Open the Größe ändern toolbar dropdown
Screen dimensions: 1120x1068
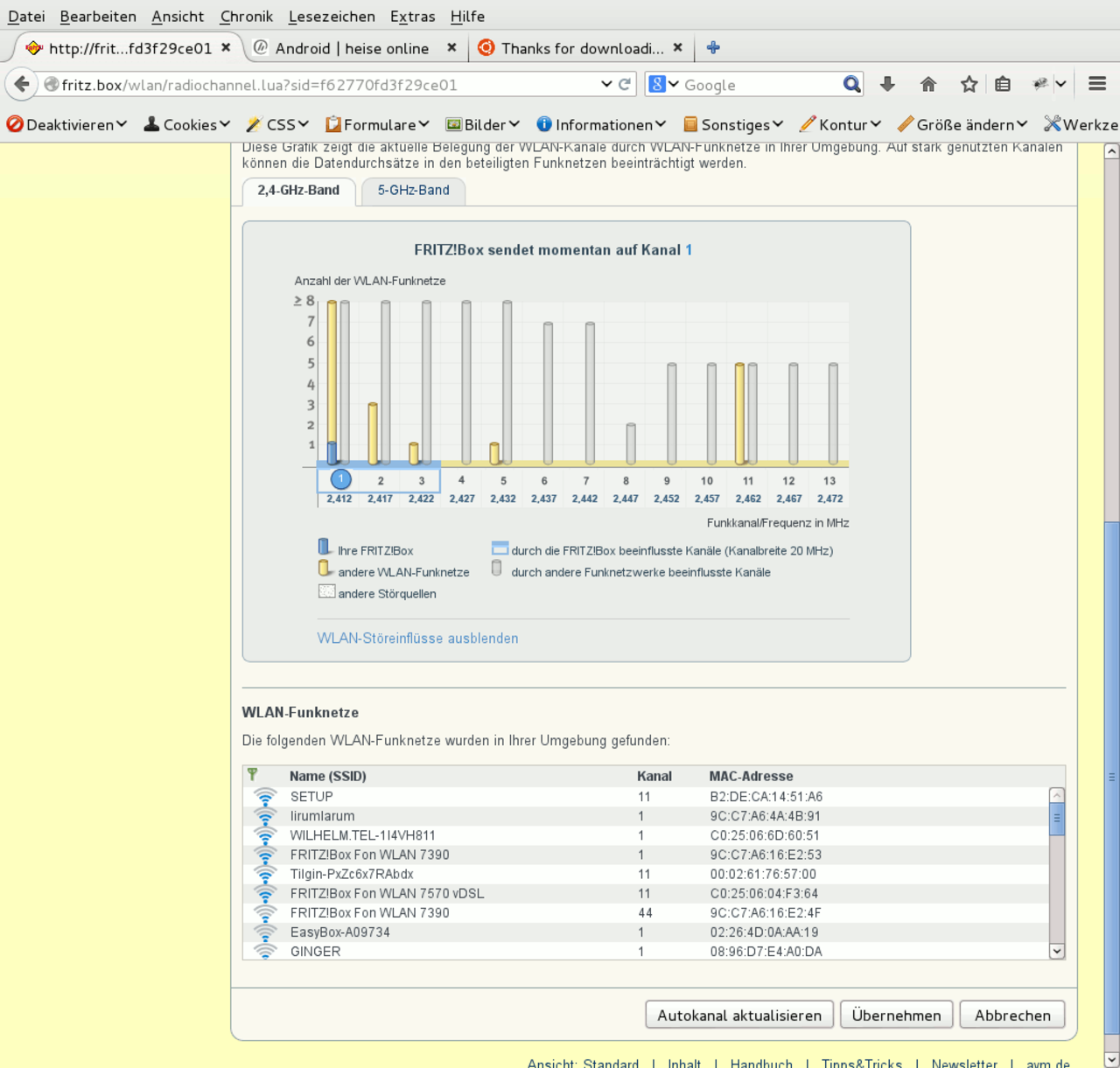click(x=962, y=124)
